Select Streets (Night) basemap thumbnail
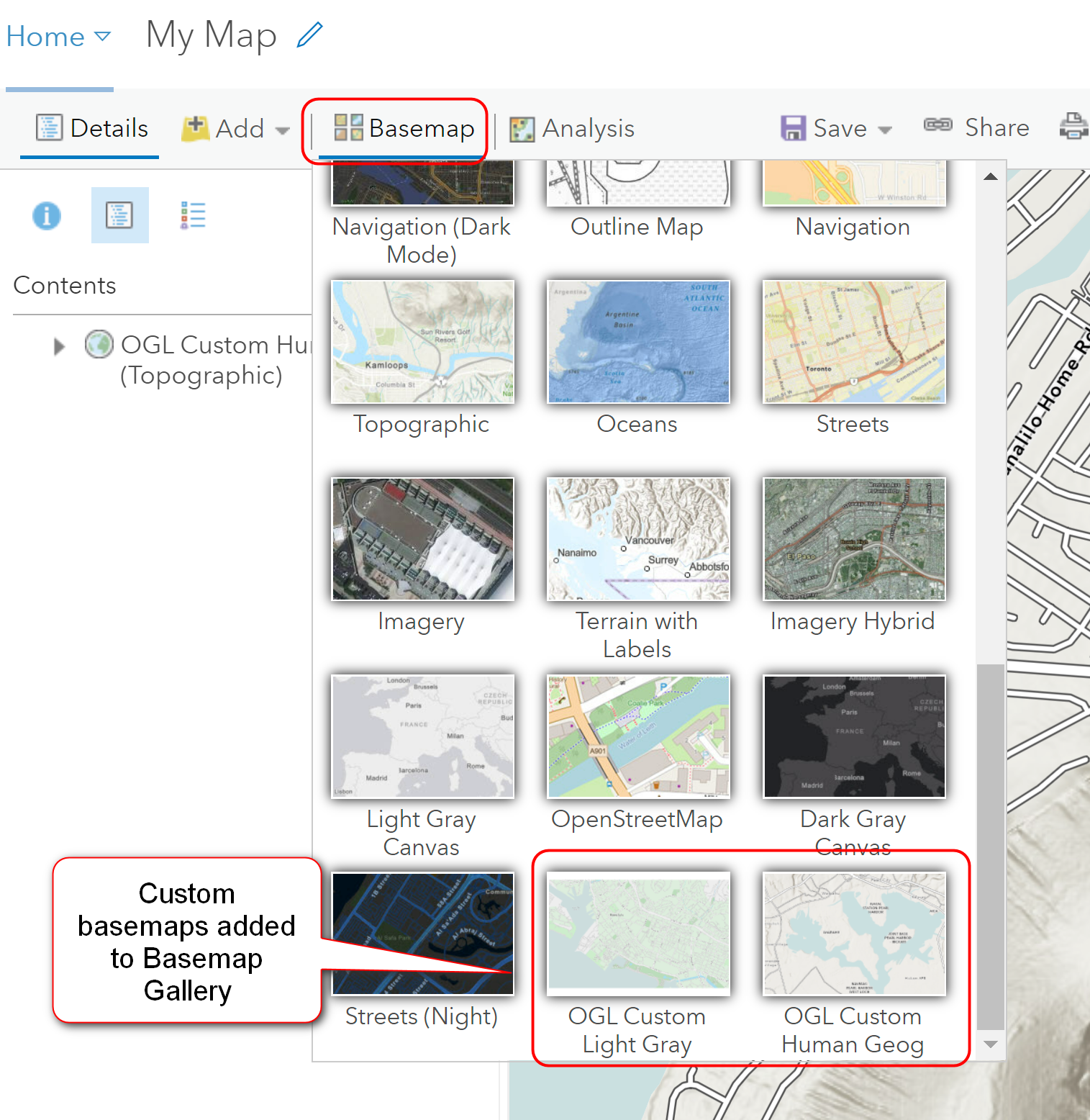This screenshot has height=1120, width=1090. [x=422, y=934]
